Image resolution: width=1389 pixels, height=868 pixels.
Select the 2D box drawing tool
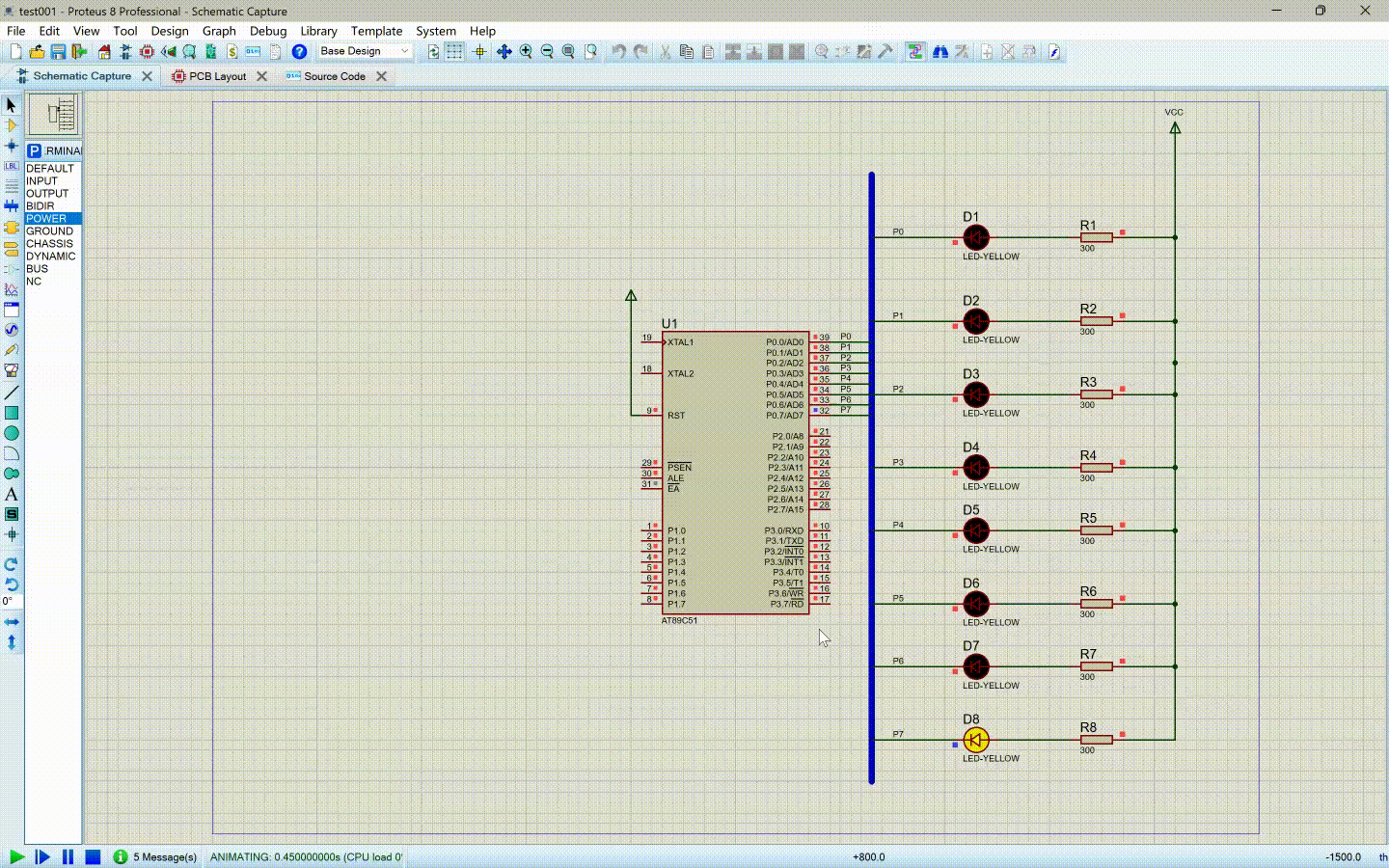[x=12, y=413]
